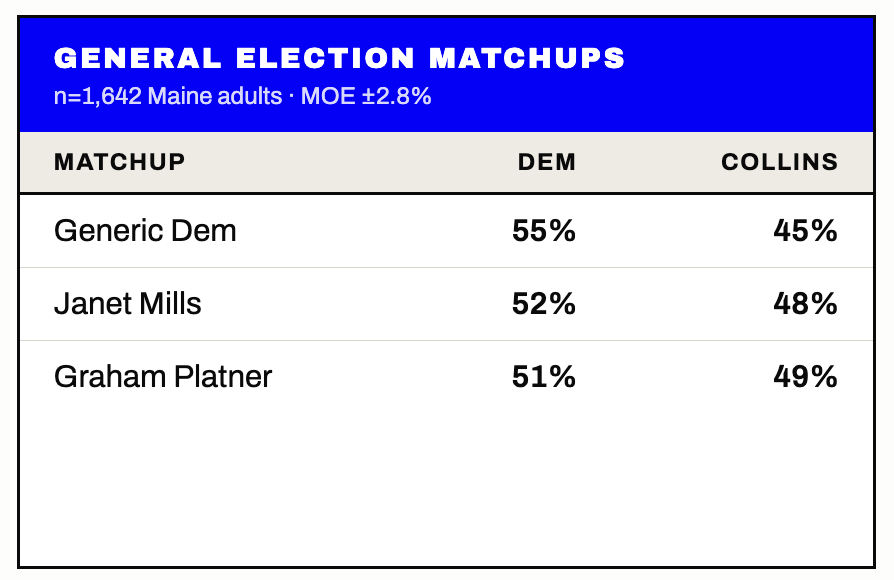
Task: Click the 49% Collins value versus Platner
Action: [805, 376]
